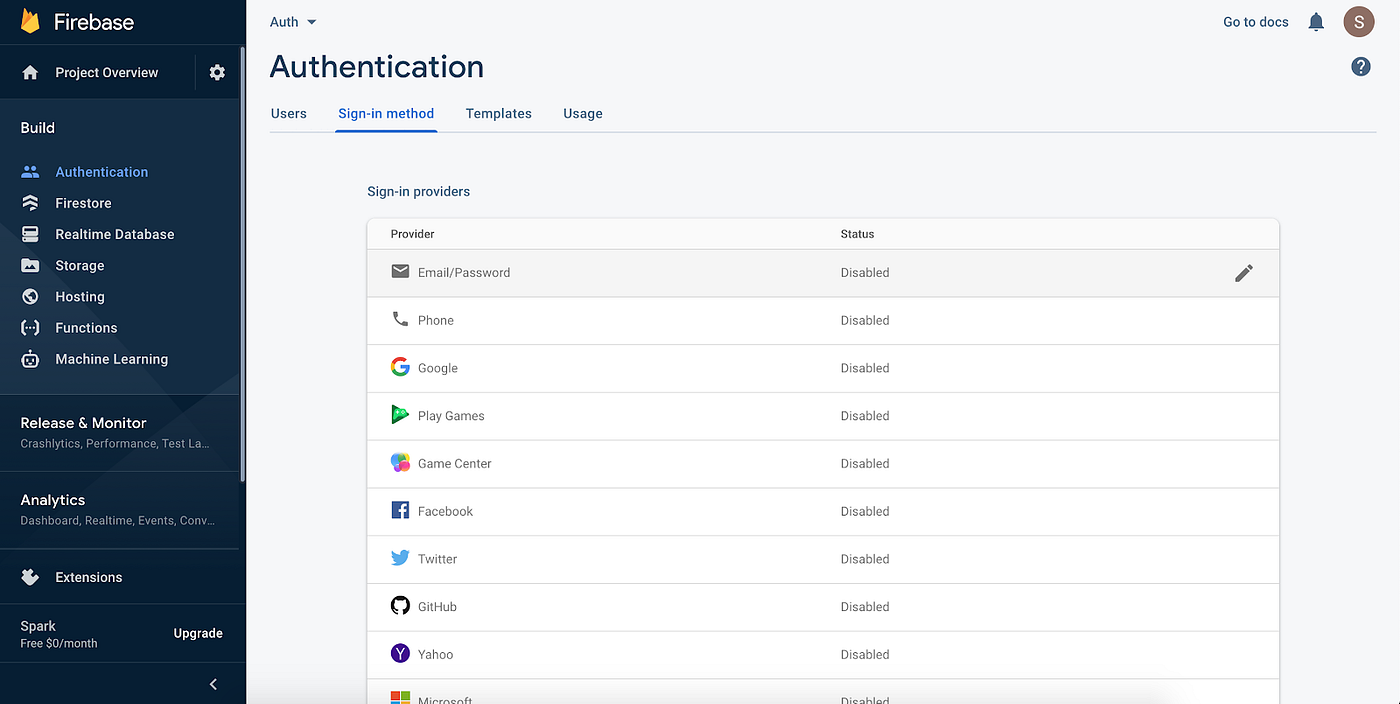Click the Firebase flame logo

(x=30, y=21)
